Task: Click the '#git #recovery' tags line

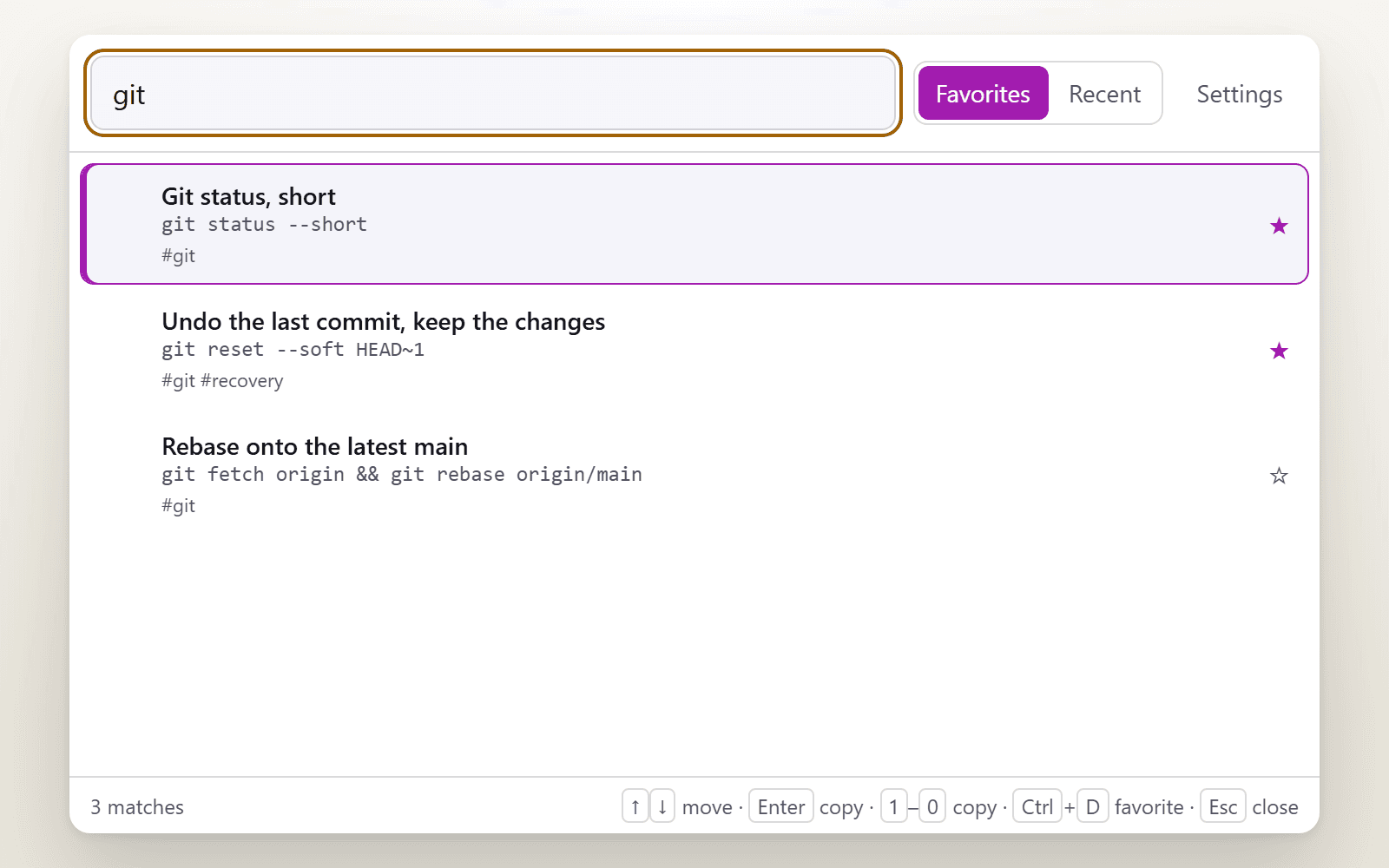Action: tap(222, 381)
